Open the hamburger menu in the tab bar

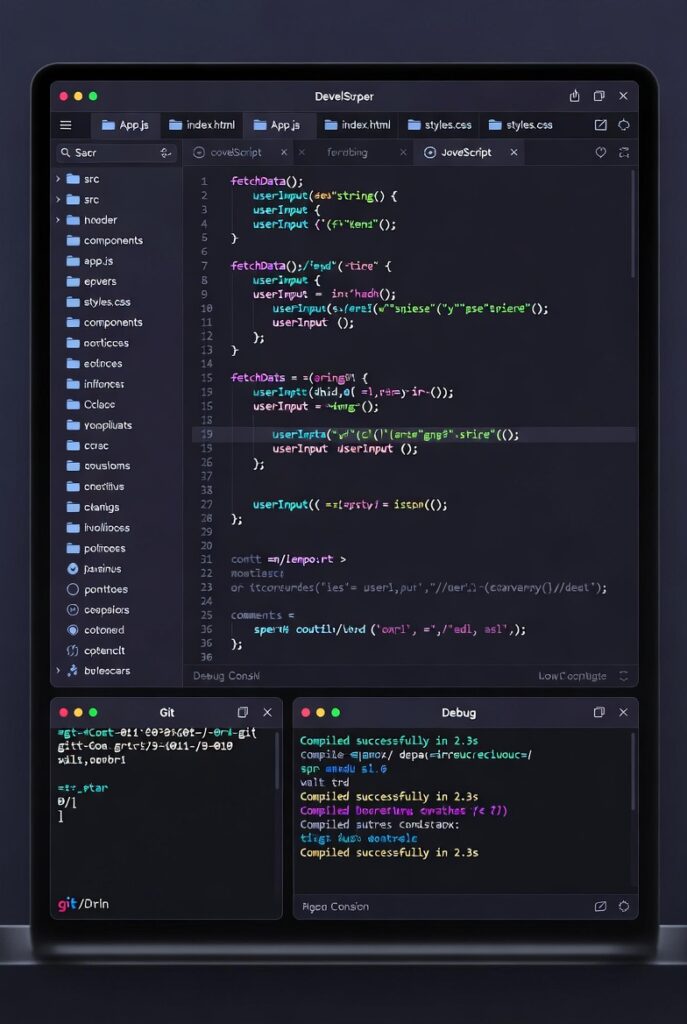point(66,125)
